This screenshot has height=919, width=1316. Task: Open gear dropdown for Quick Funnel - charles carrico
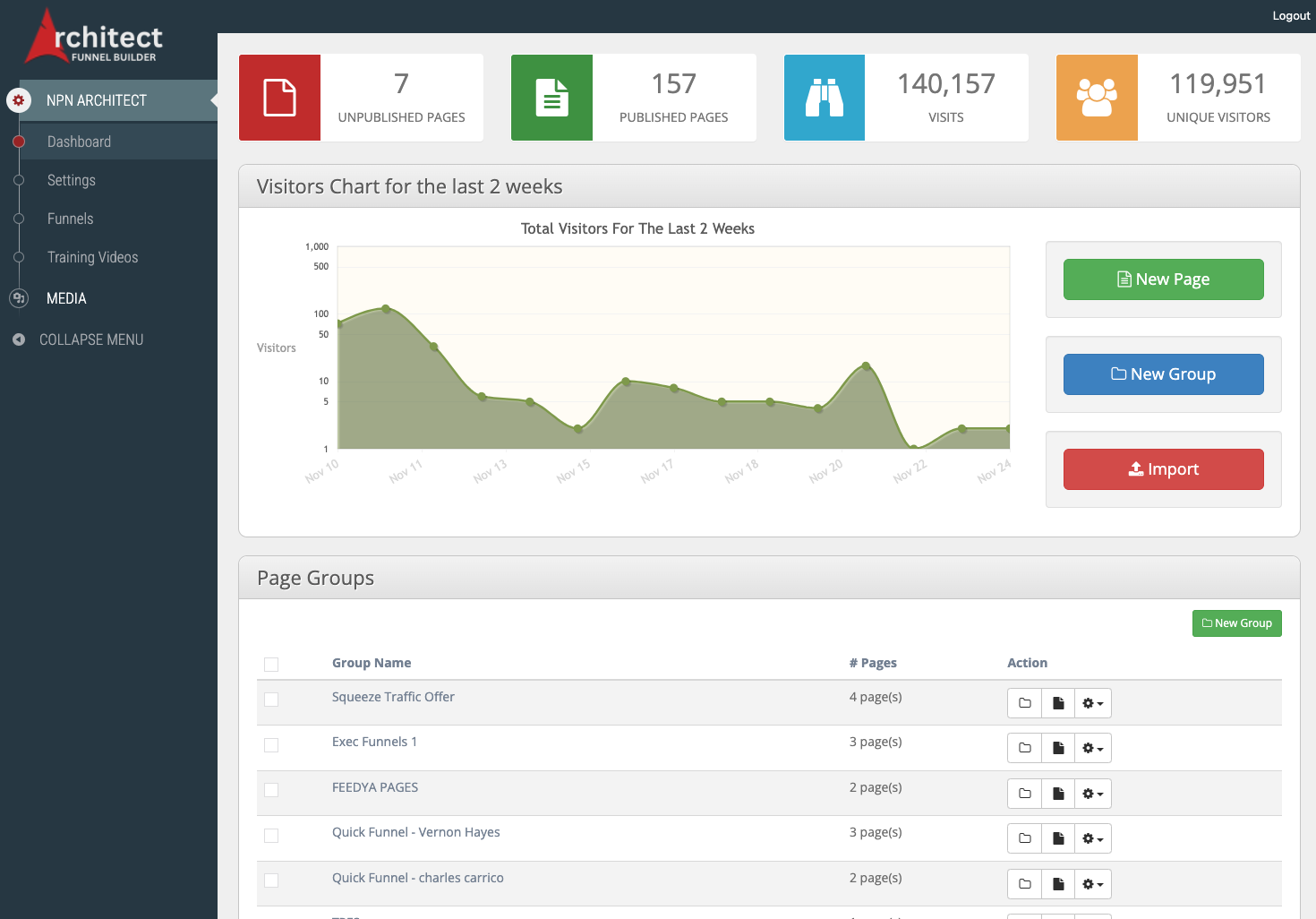pyautogui.click(x=1092, y=884)
